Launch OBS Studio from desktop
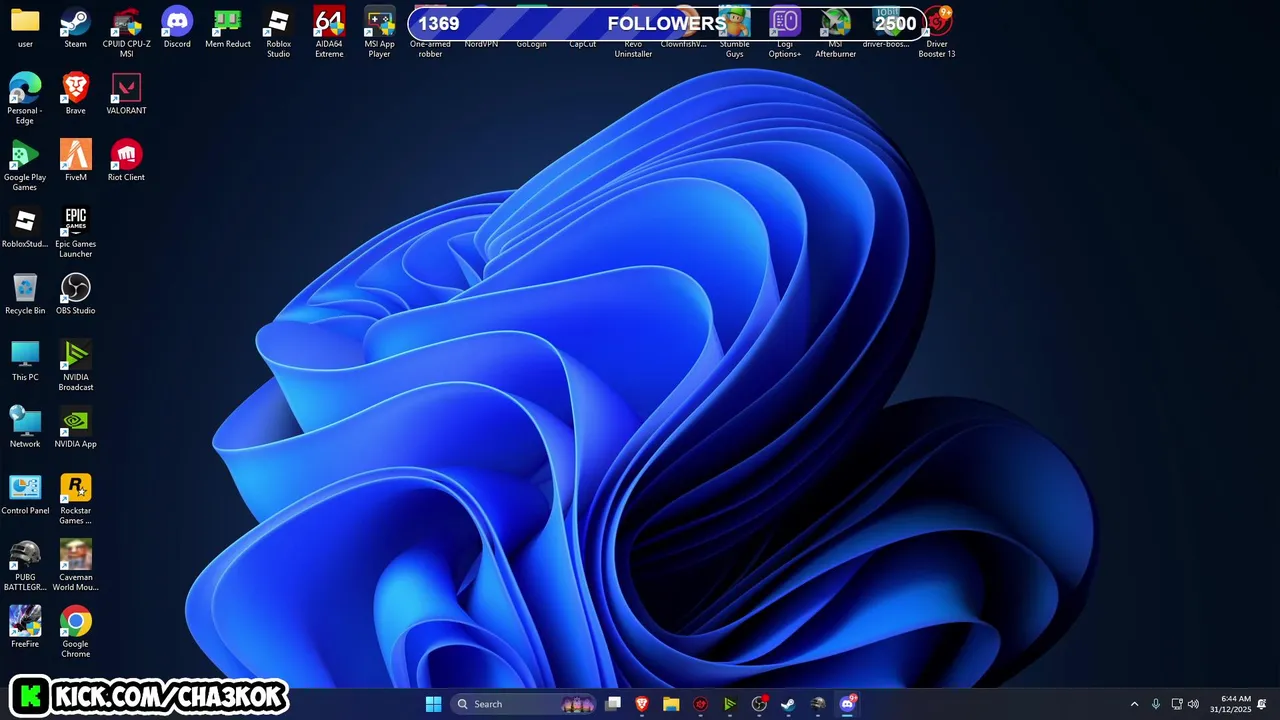1280x720 pixels. [75, 288]
